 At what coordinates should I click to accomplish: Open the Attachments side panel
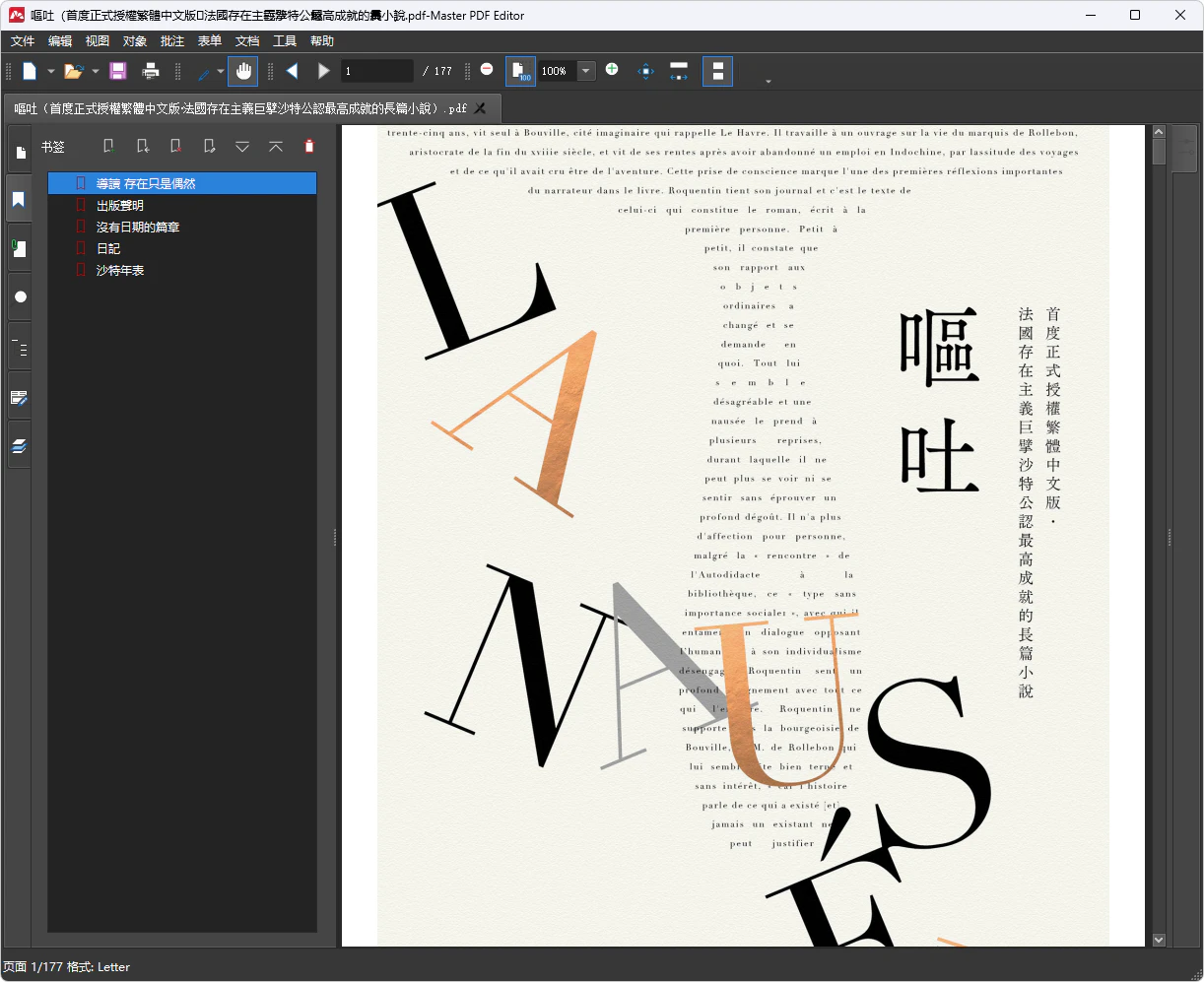click(x=19, y=248)
